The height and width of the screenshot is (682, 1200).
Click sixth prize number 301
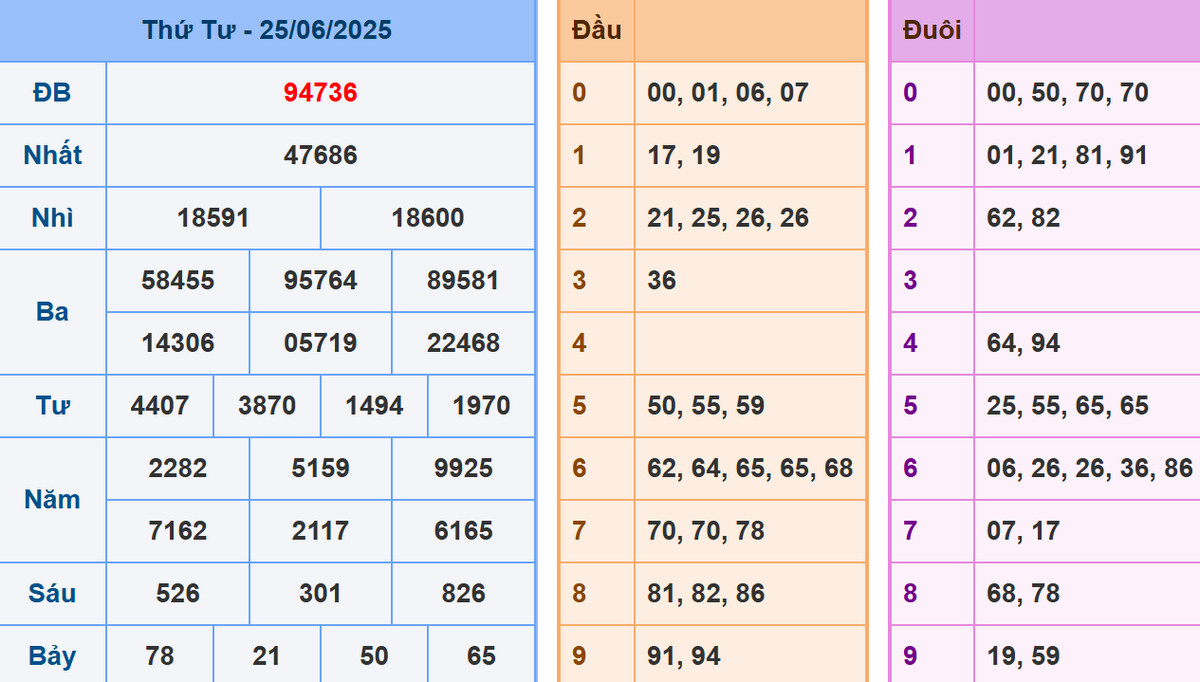[320, 593]
